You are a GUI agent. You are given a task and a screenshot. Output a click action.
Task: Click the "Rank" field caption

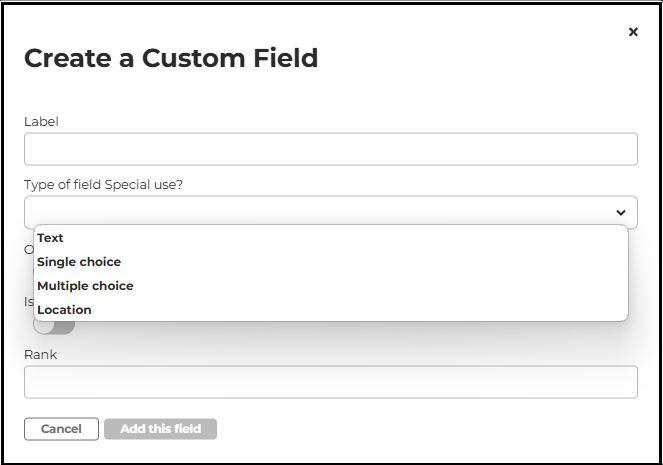(x=41, y=354)
